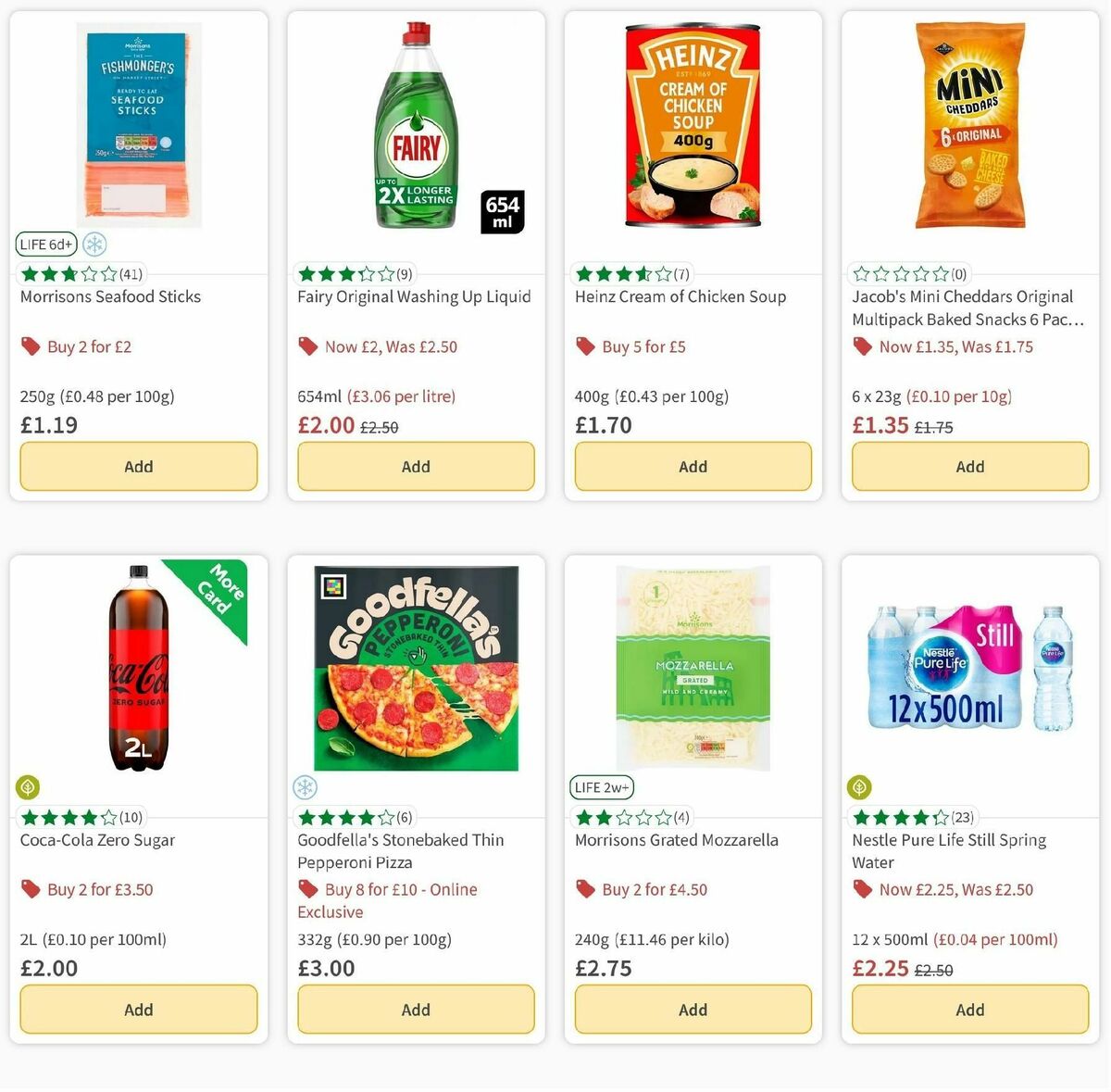Click the snowflake frozen icon on Seafood Sticks
The width and height of the screenshot is (1111, 1092).
pos(94,244)
